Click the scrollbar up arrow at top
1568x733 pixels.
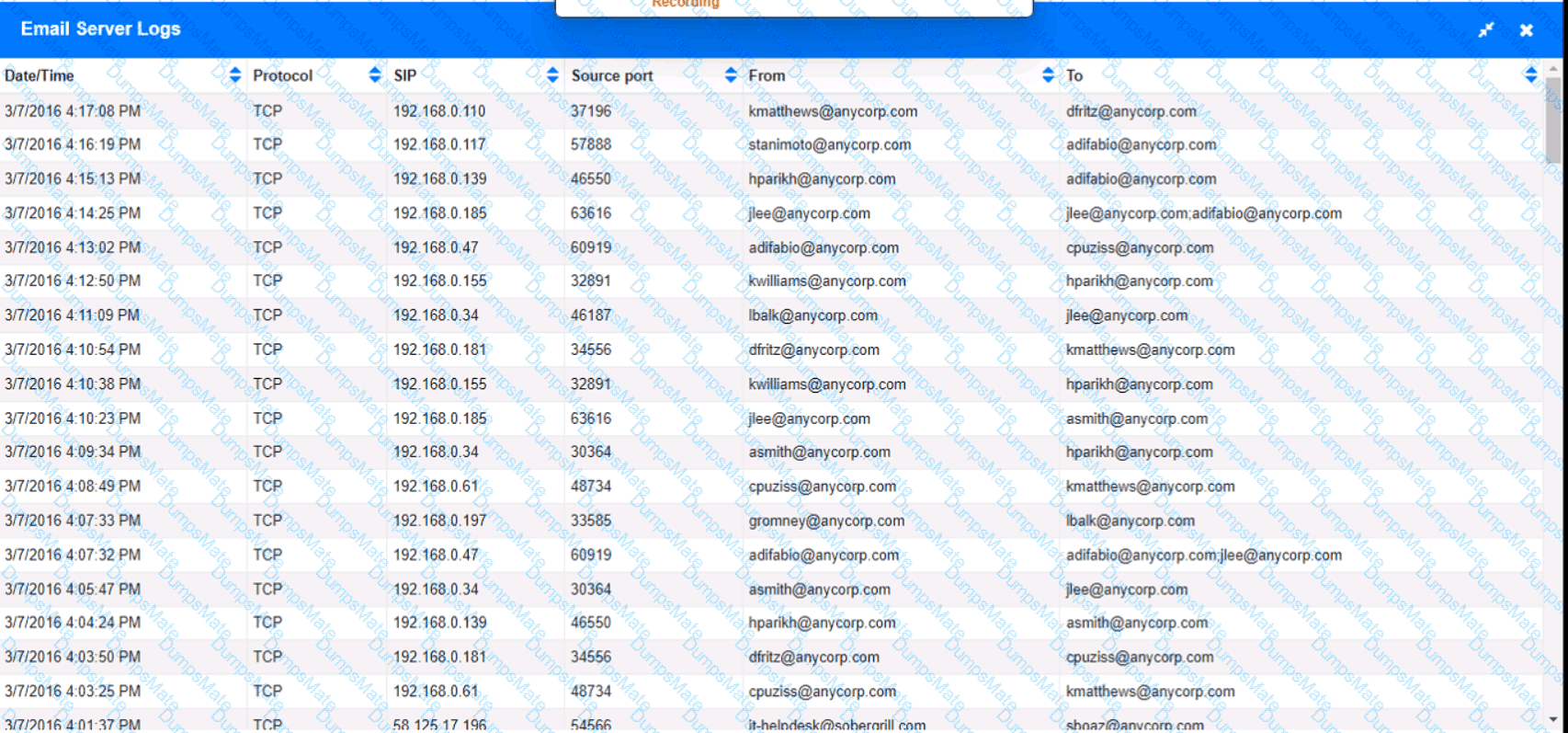(1553, 68)
